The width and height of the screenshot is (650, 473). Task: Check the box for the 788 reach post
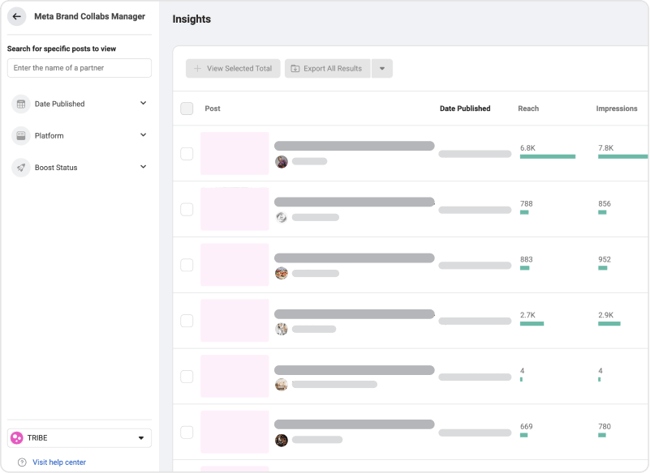187,209
